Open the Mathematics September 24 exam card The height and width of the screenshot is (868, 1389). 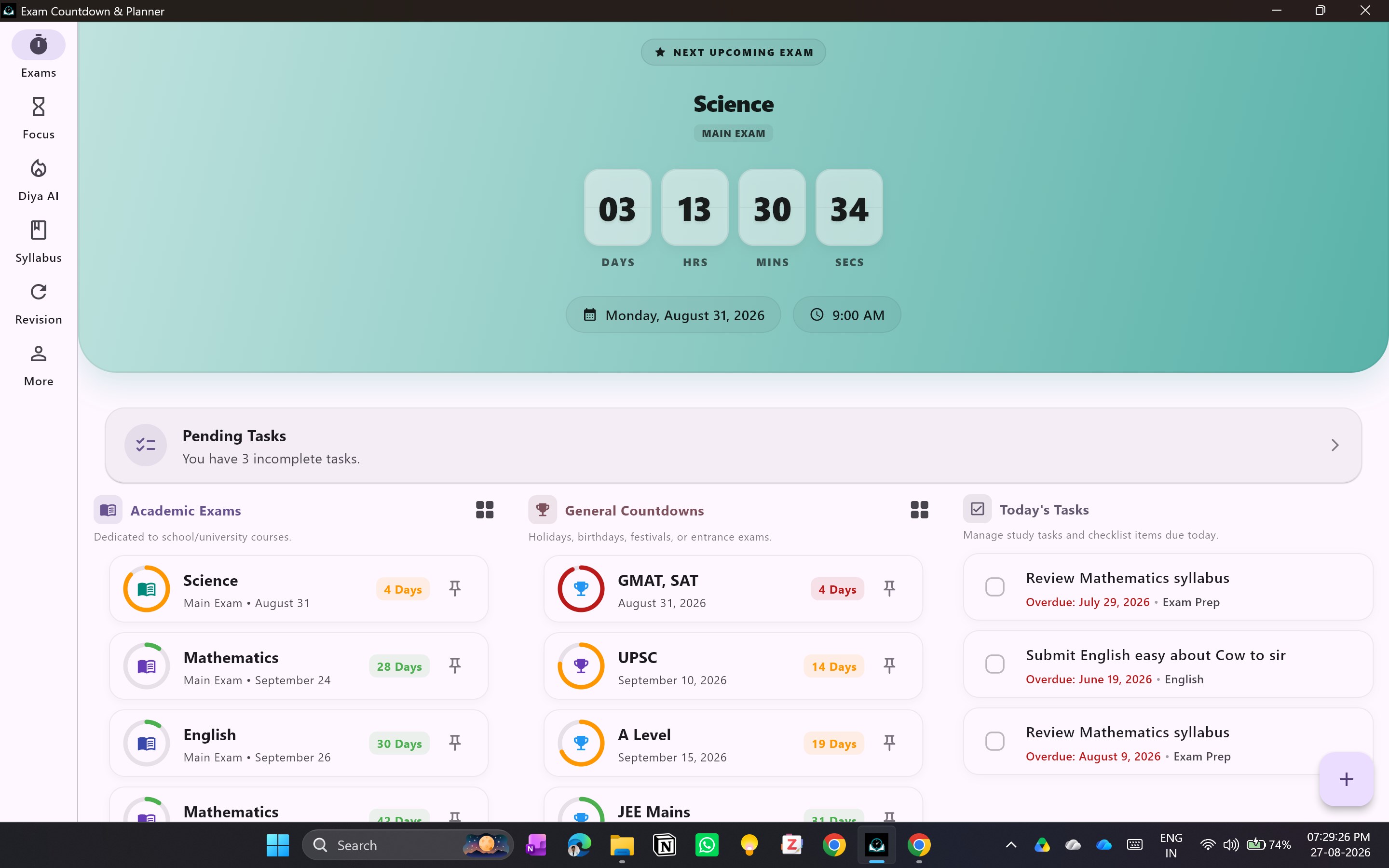(x=299, y=666)
